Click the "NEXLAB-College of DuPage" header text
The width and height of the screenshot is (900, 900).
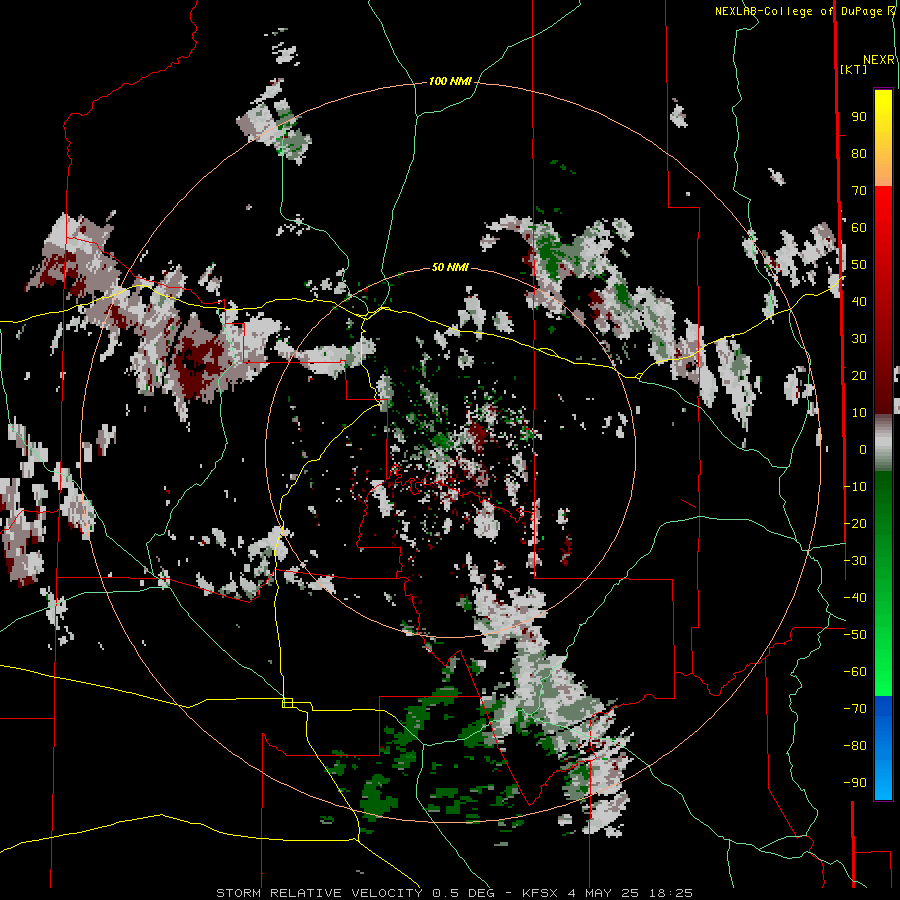[801, 11]
